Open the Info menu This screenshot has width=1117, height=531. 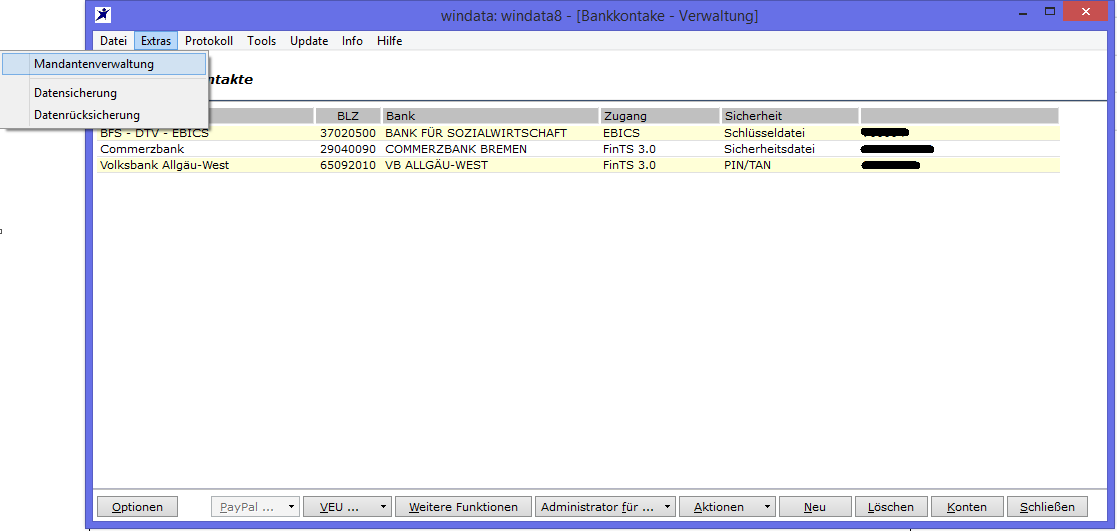click(x=352, y=41)
